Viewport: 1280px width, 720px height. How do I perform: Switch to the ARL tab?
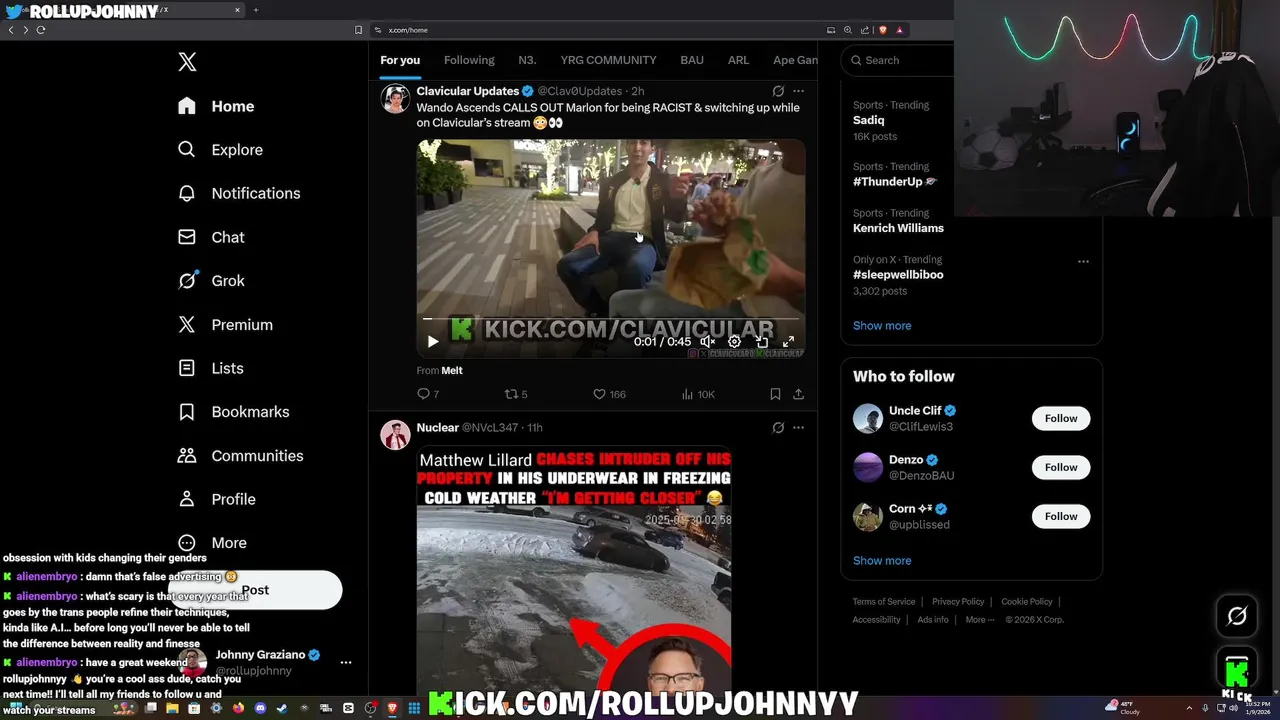(x=738, y=60)
